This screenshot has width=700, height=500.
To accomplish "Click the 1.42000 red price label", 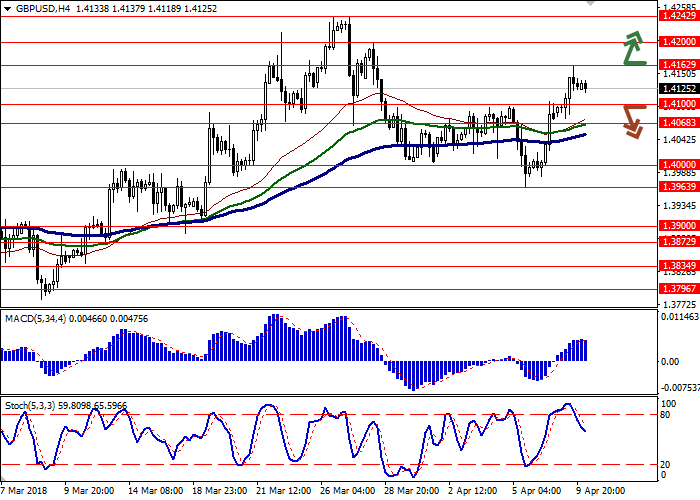I will (x=678, y=42).
